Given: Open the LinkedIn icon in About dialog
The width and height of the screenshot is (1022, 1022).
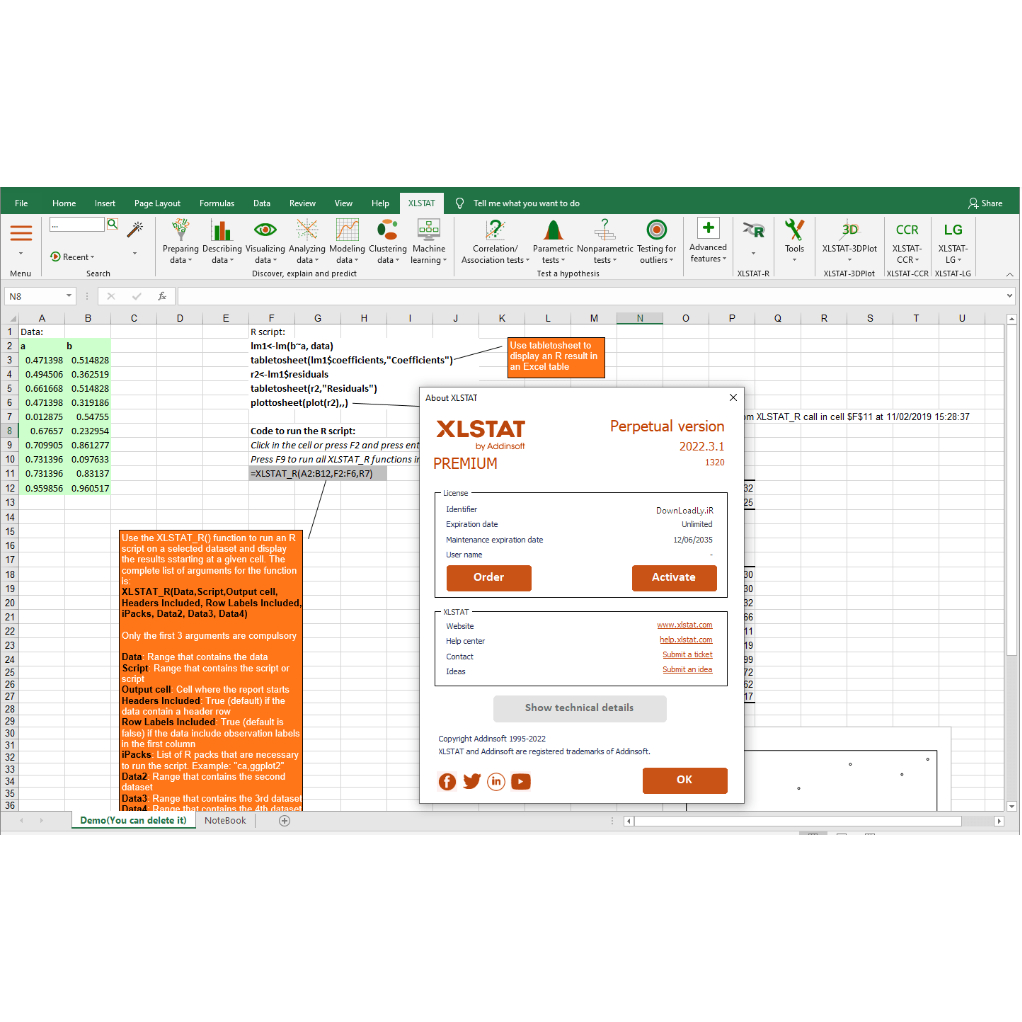Looking at the screenshot, I should (x=496, y=781).
